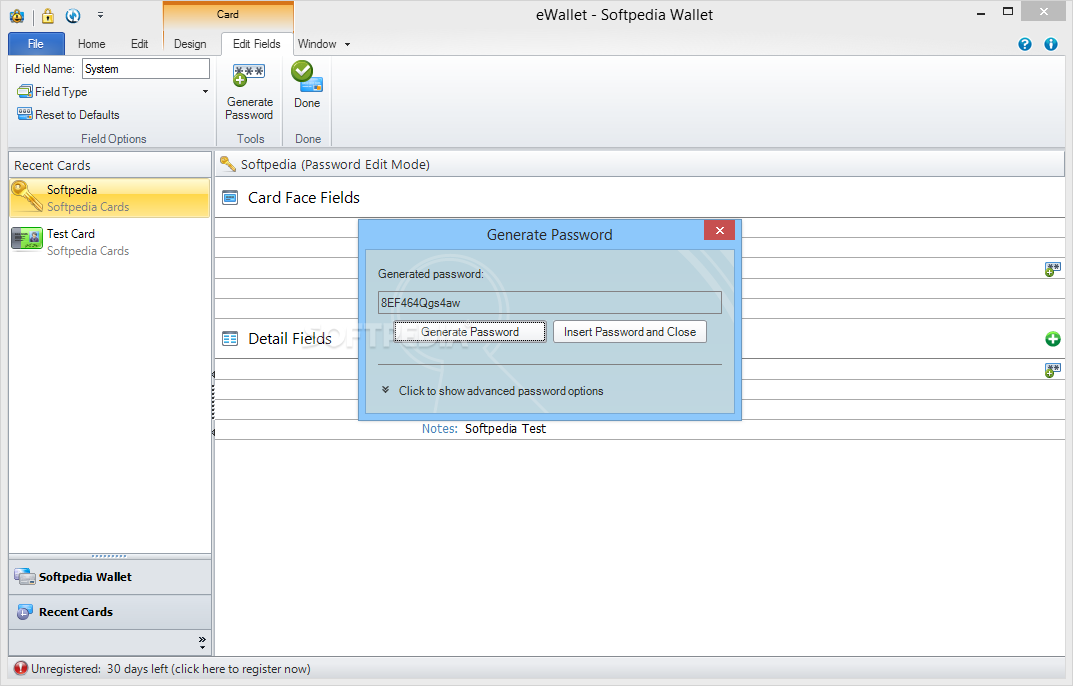Click the key icon beside Softpedia Password Edit Mode
Screen dimensions: 1073x686
pos(228,164)
